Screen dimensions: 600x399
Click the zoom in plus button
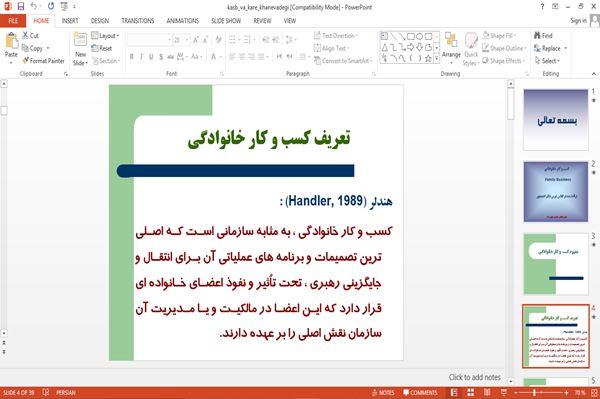coord(566,392)
